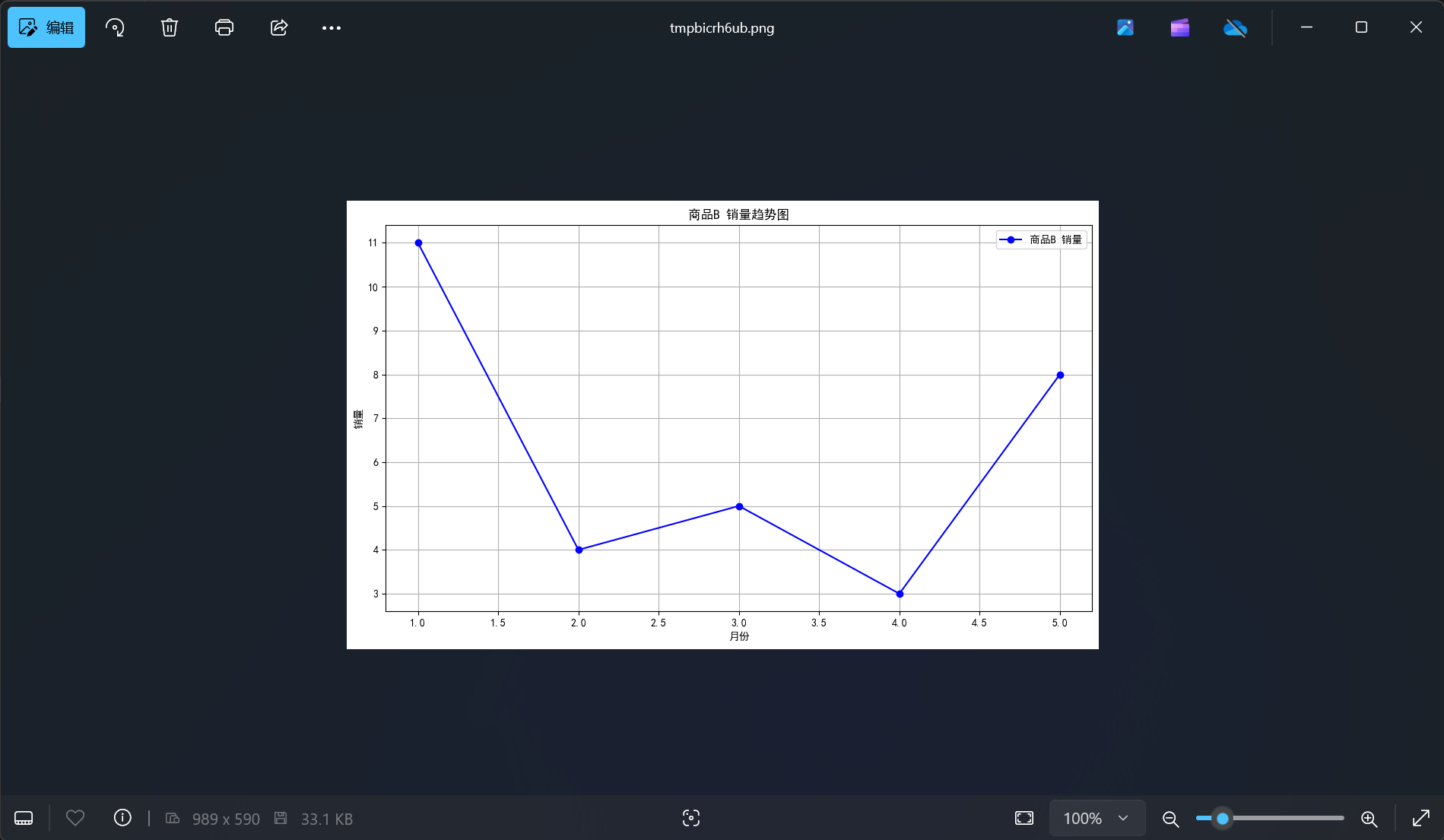
Task: Enter full screen with the expand arrows
Action: (1420, 818)
